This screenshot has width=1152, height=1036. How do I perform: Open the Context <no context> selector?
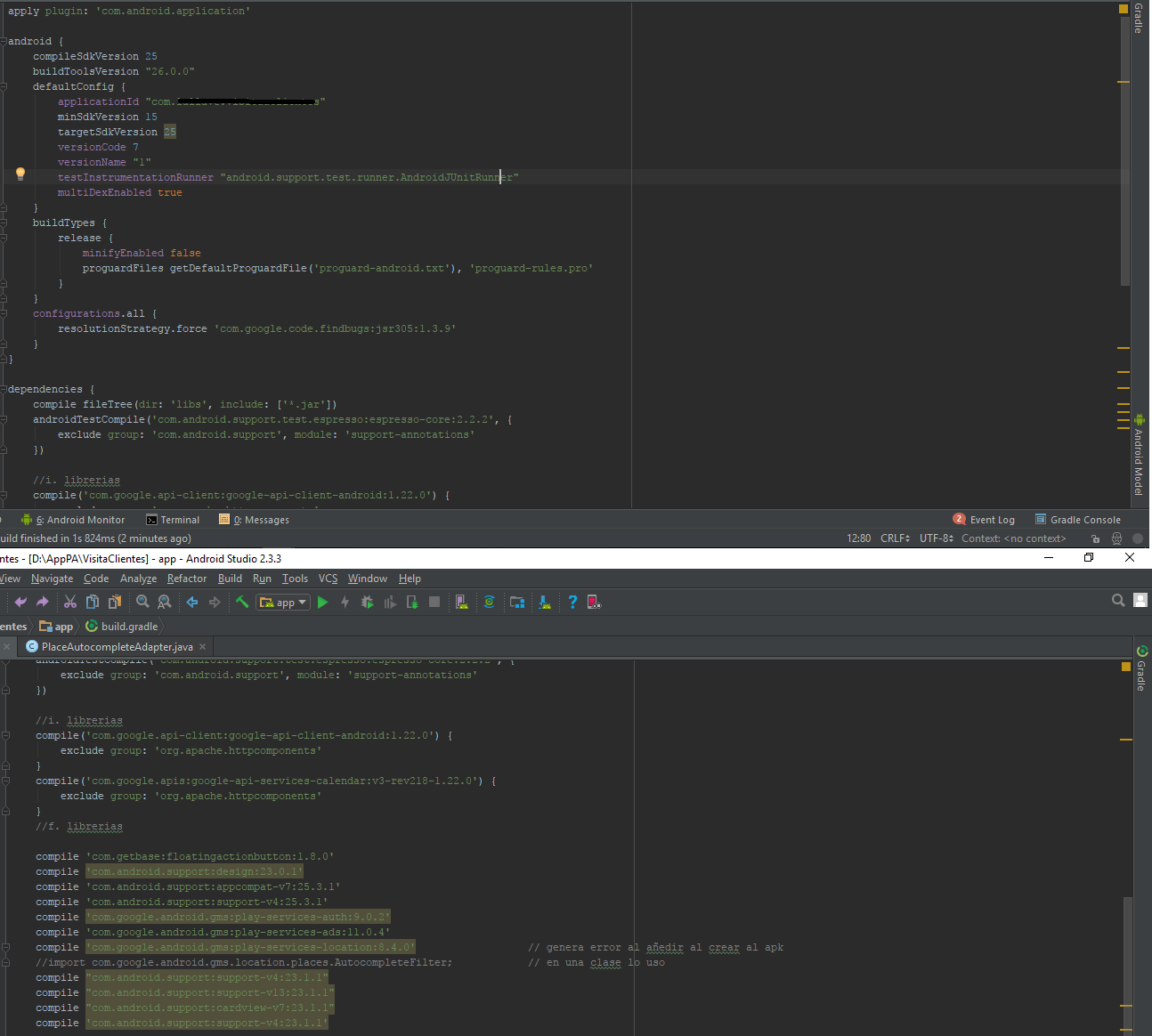[1013, 538]
